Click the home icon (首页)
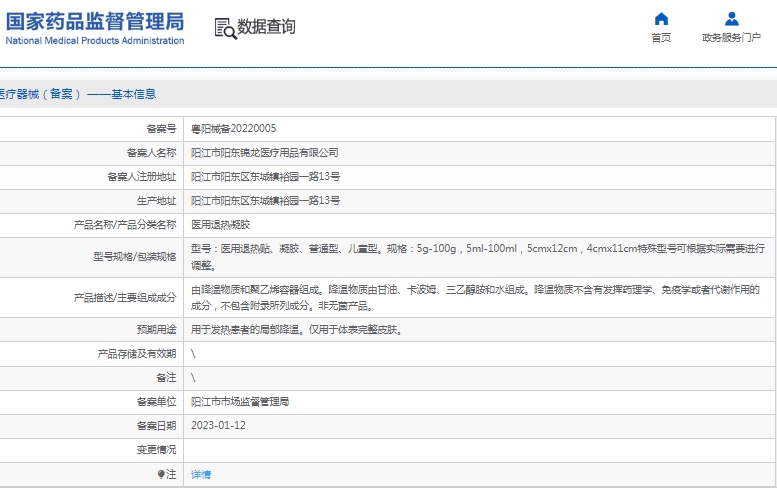Viewport: 777px width, 497px height. (661, 19)
